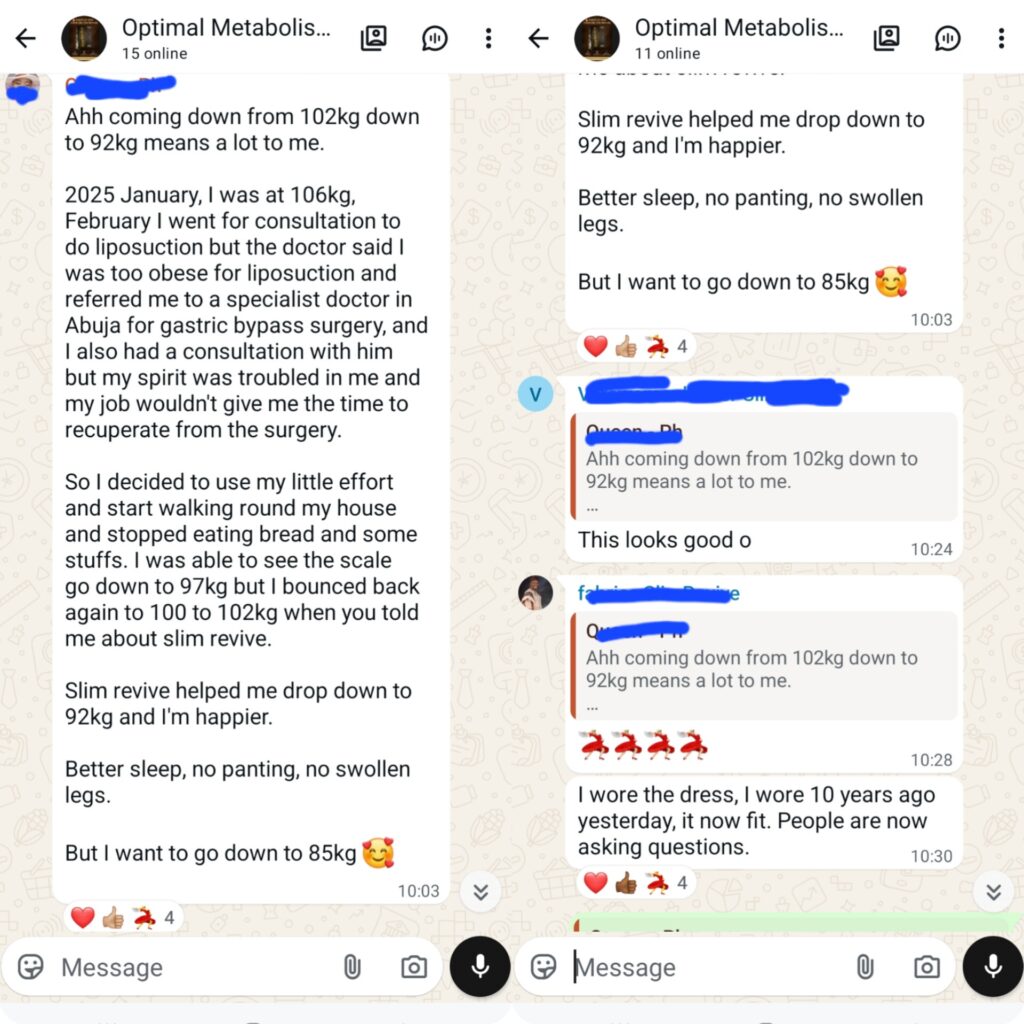1024x1024 pixels.
Task: Tap the emoji sticker icon in the left message bar
Action: [31, 967]
